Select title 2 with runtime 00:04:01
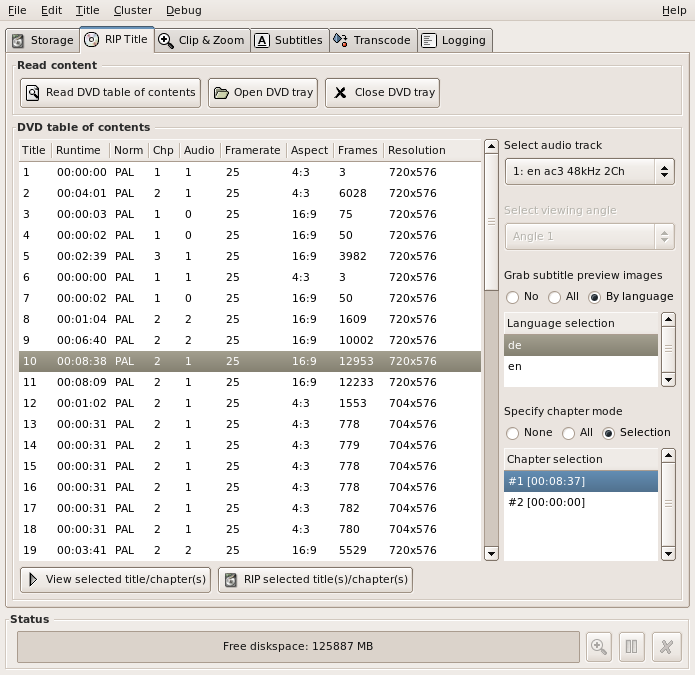695x675 pixels. pyautogui.click(x=250, y=194)
